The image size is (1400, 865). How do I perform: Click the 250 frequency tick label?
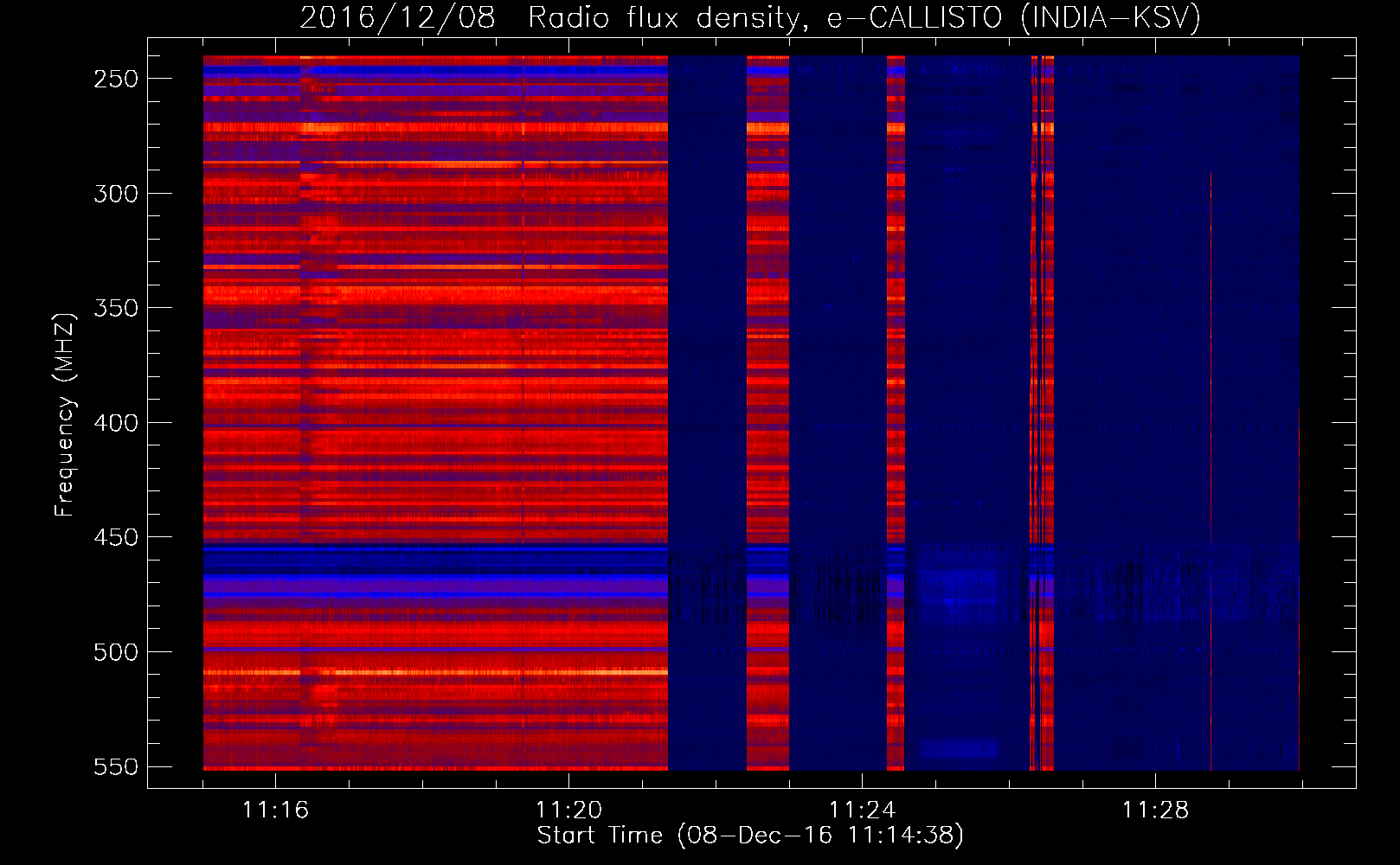[116, 79]
